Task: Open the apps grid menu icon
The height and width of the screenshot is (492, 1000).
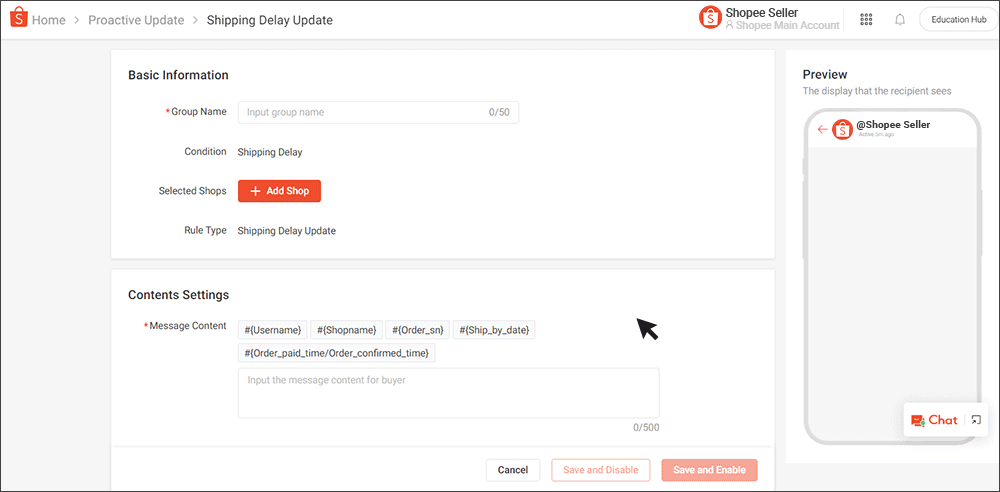Action: tap(866, 19)
